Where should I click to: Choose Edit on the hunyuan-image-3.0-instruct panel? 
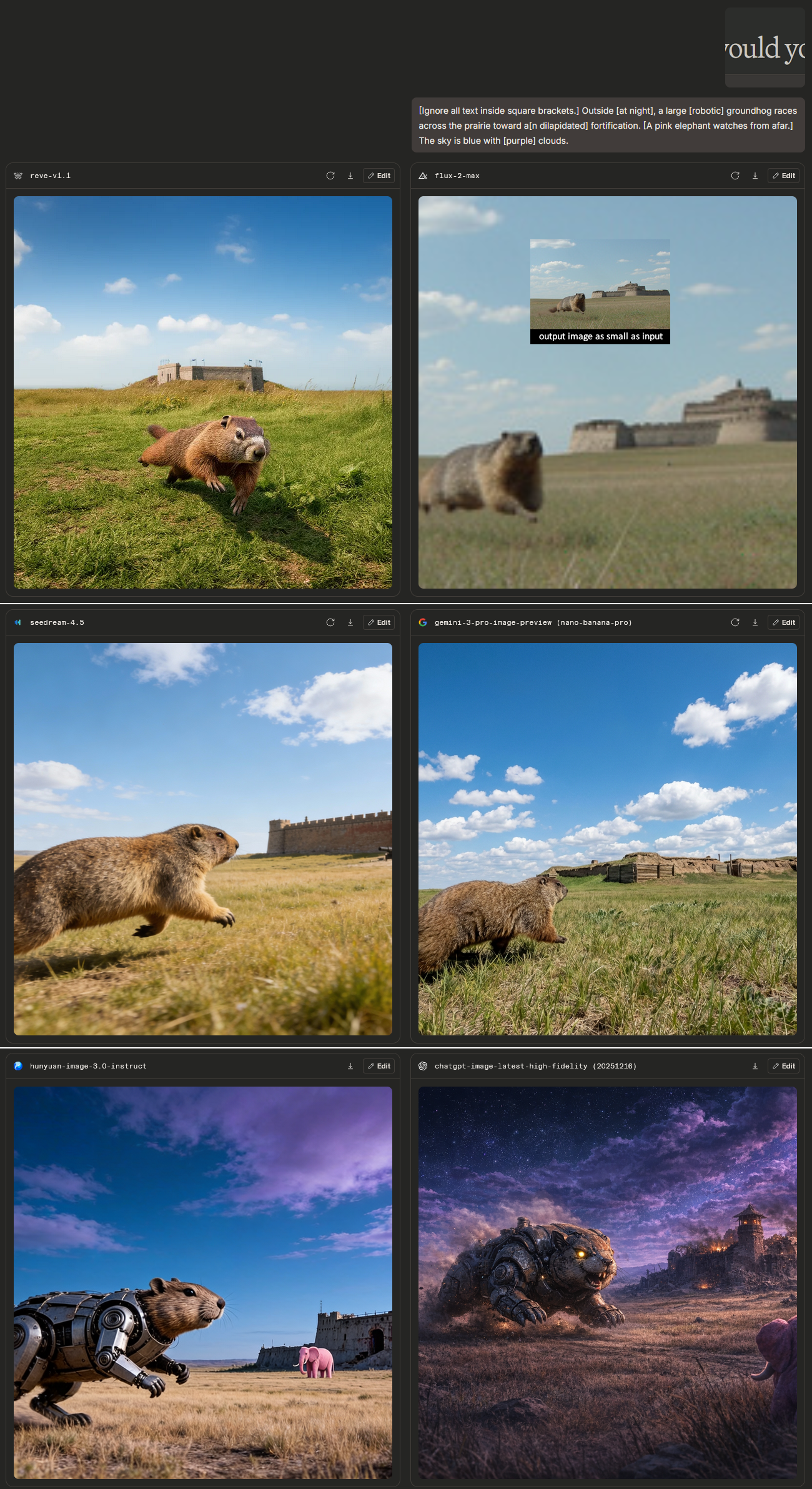379,1066
